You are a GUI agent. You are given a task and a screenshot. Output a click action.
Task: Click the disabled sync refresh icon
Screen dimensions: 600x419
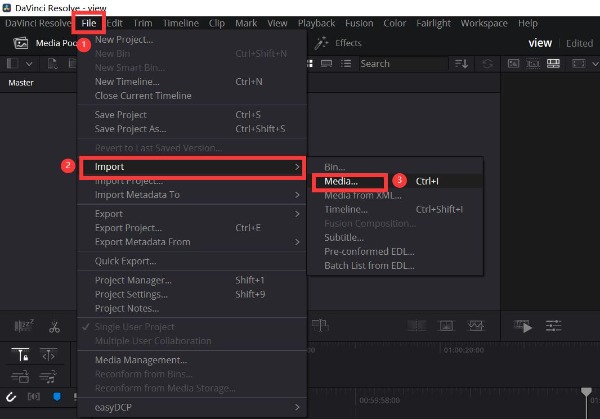tap(487, 64)
